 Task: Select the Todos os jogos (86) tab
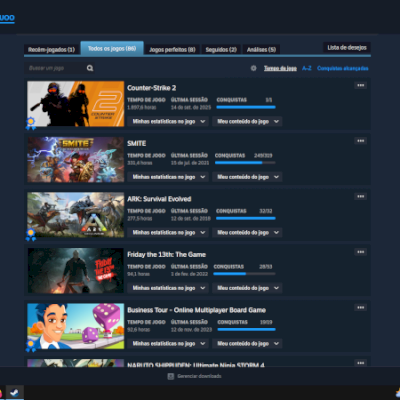pyautogui.click(x=112, y=48)
